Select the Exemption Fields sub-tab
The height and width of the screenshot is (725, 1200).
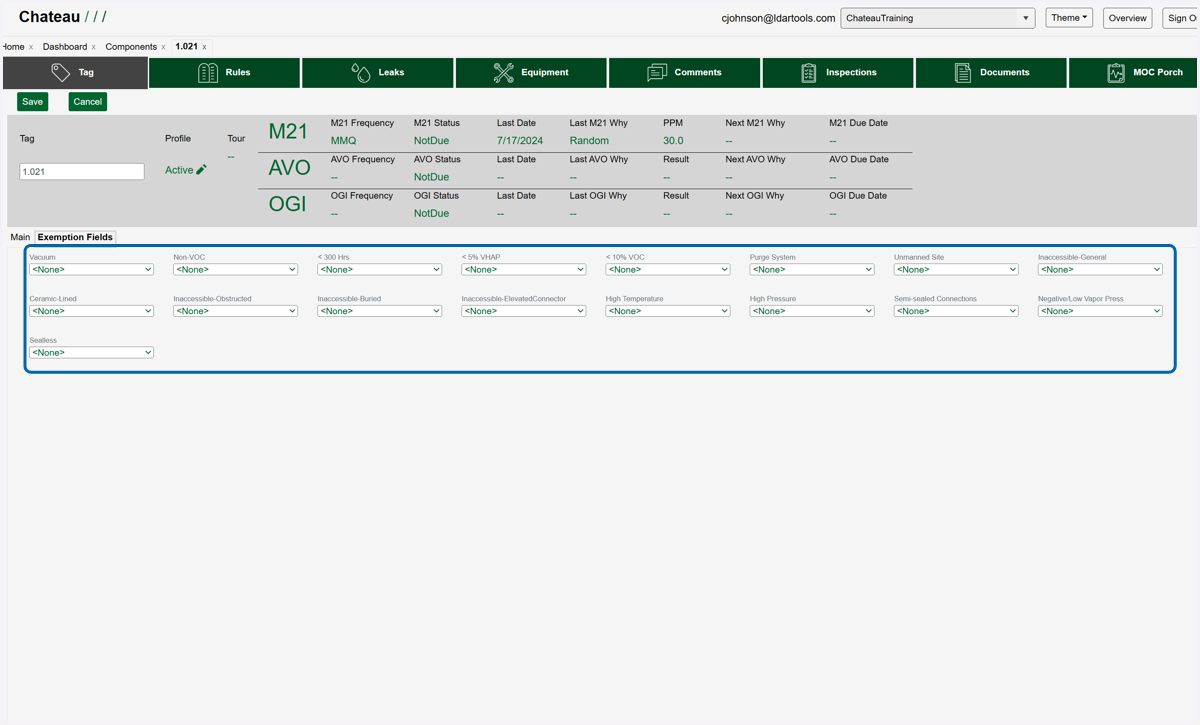75,237
